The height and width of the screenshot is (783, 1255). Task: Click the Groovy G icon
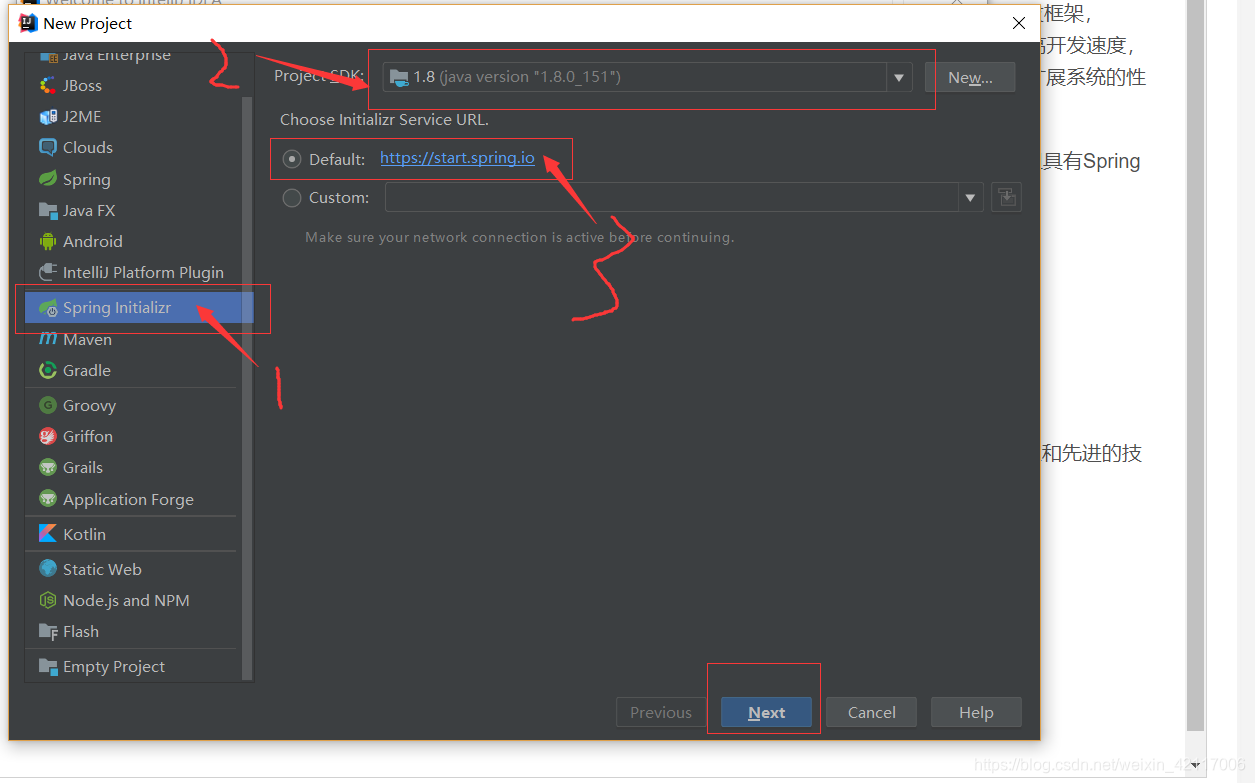coord(48,405)
